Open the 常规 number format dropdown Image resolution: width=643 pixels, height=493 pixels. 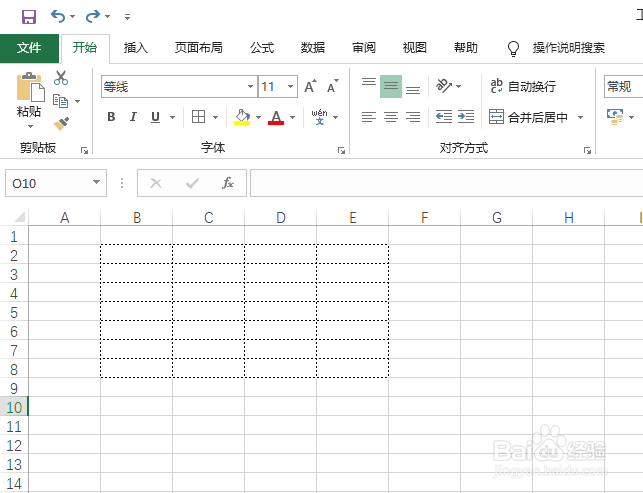click(623, 86)
